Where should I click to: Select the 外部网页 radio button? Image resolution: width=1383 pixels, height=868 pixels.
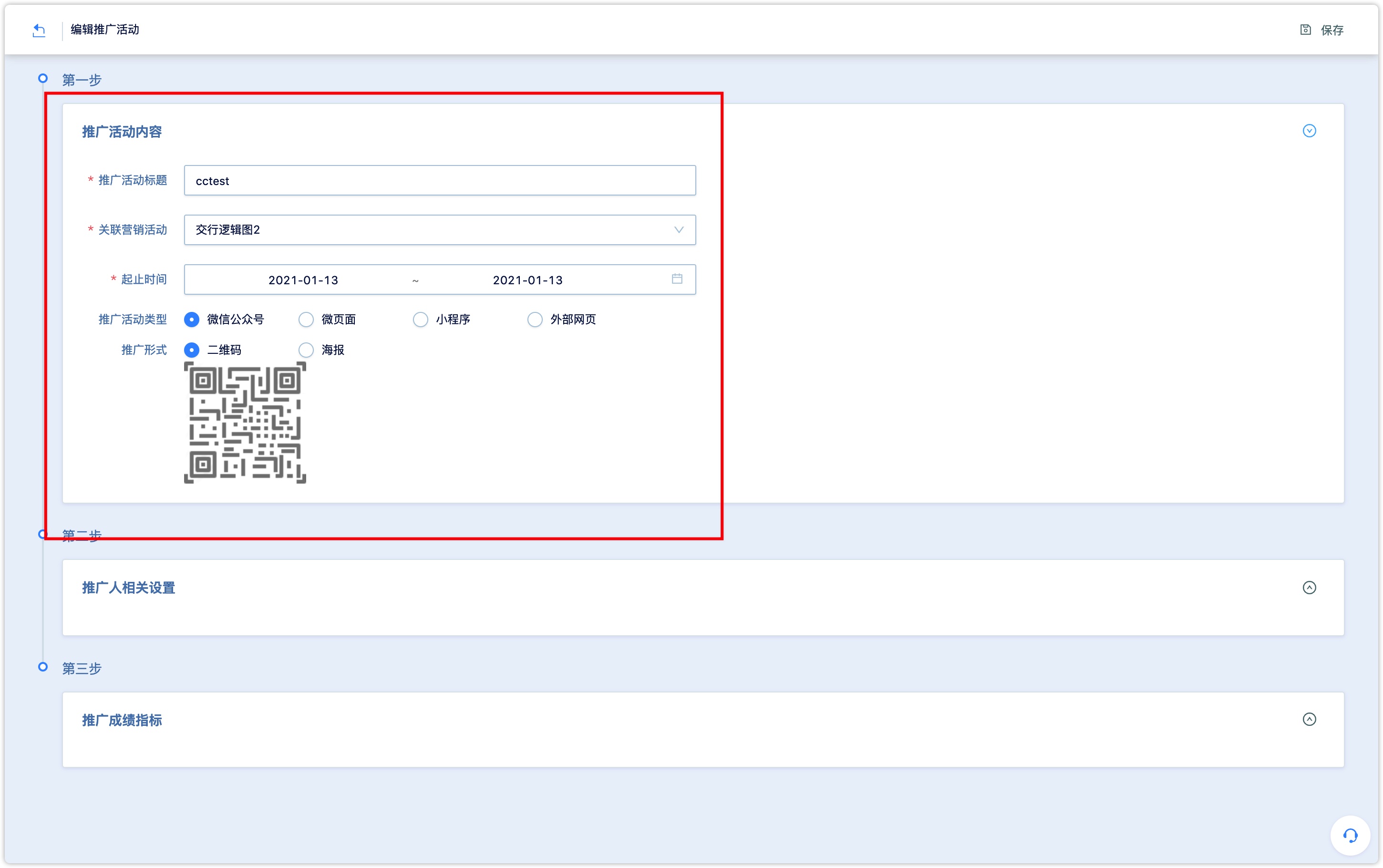[x=535, y=320]
